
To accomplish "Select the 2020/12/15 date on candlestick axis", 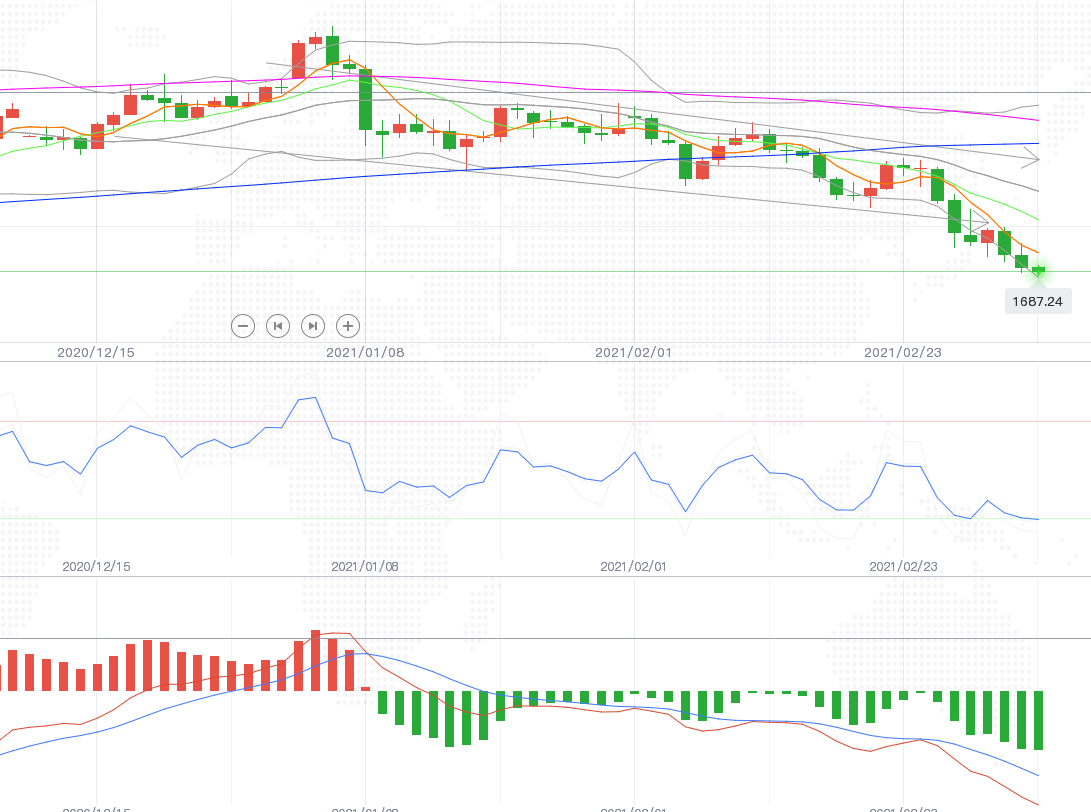I will tap(96, 352).
